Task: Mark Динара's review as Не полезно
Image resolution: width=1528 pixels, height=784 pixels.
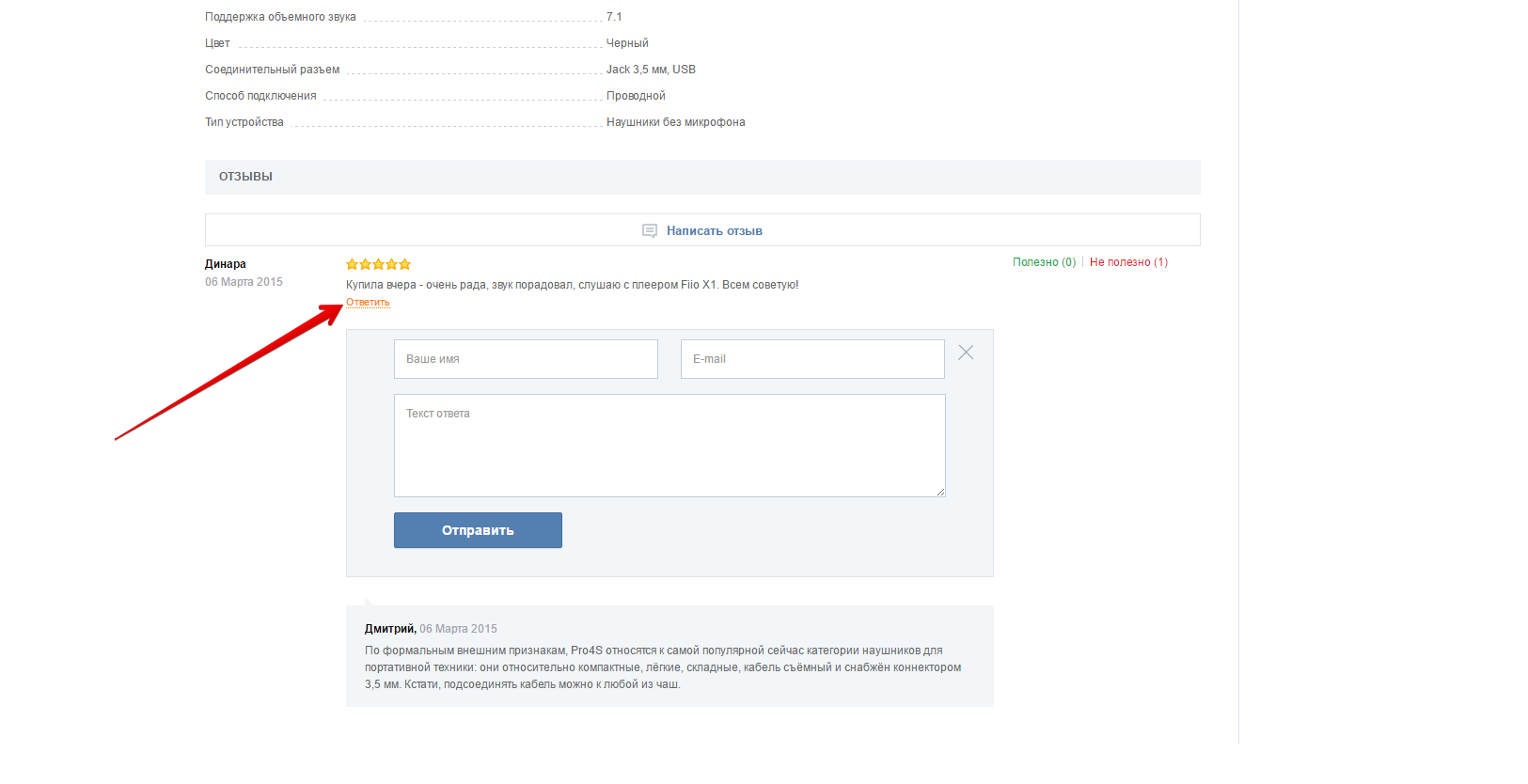Action: tap(1128, 262)
